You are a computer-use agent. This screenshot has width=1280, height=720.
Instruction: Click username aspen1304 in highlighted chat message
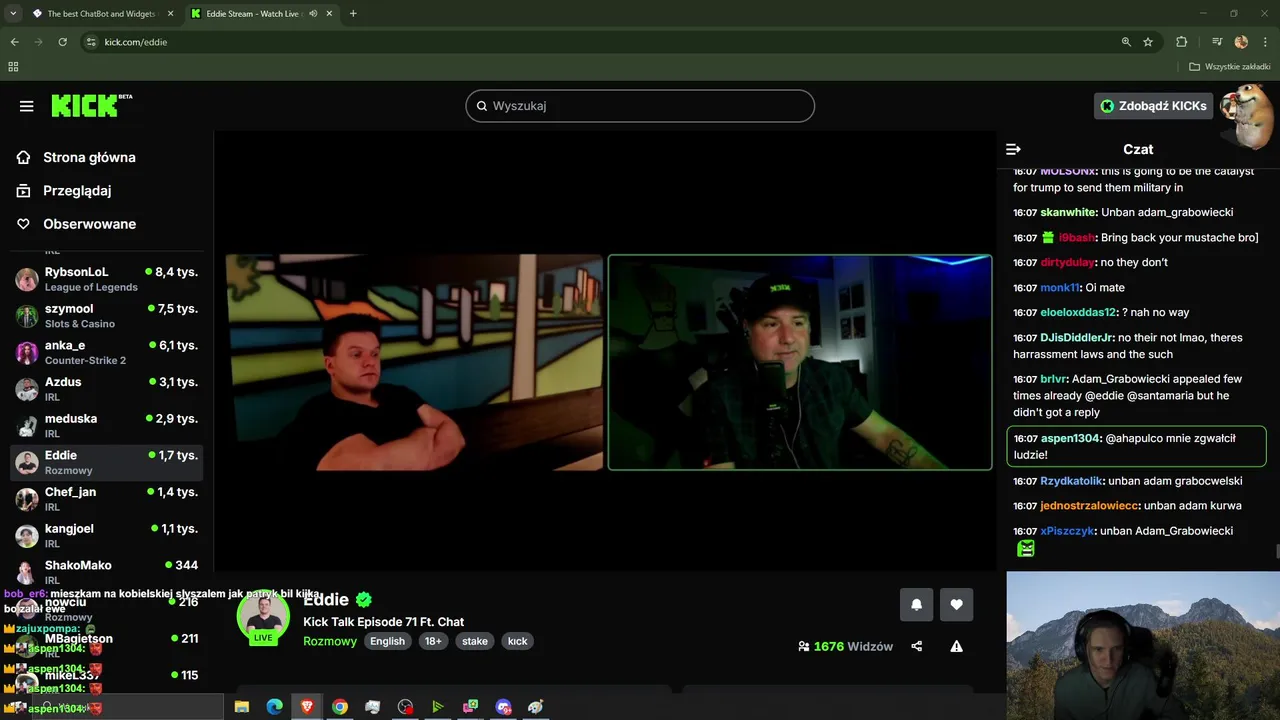[x=1071, y=438]
